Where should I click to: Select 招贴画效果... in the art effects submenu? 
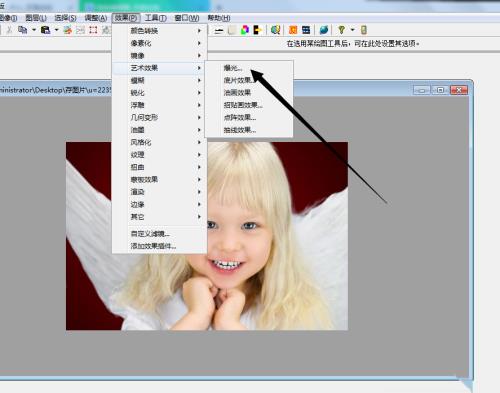point(249,105)
